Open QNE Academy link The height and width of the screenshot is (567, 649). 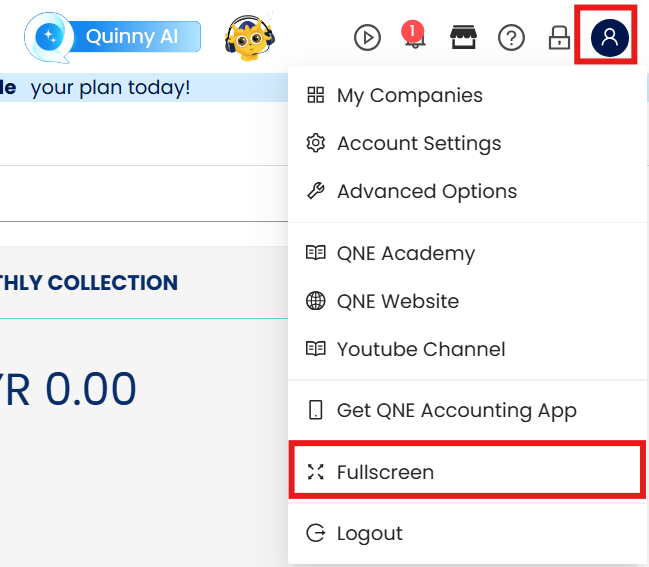click(x=405, y=253)
